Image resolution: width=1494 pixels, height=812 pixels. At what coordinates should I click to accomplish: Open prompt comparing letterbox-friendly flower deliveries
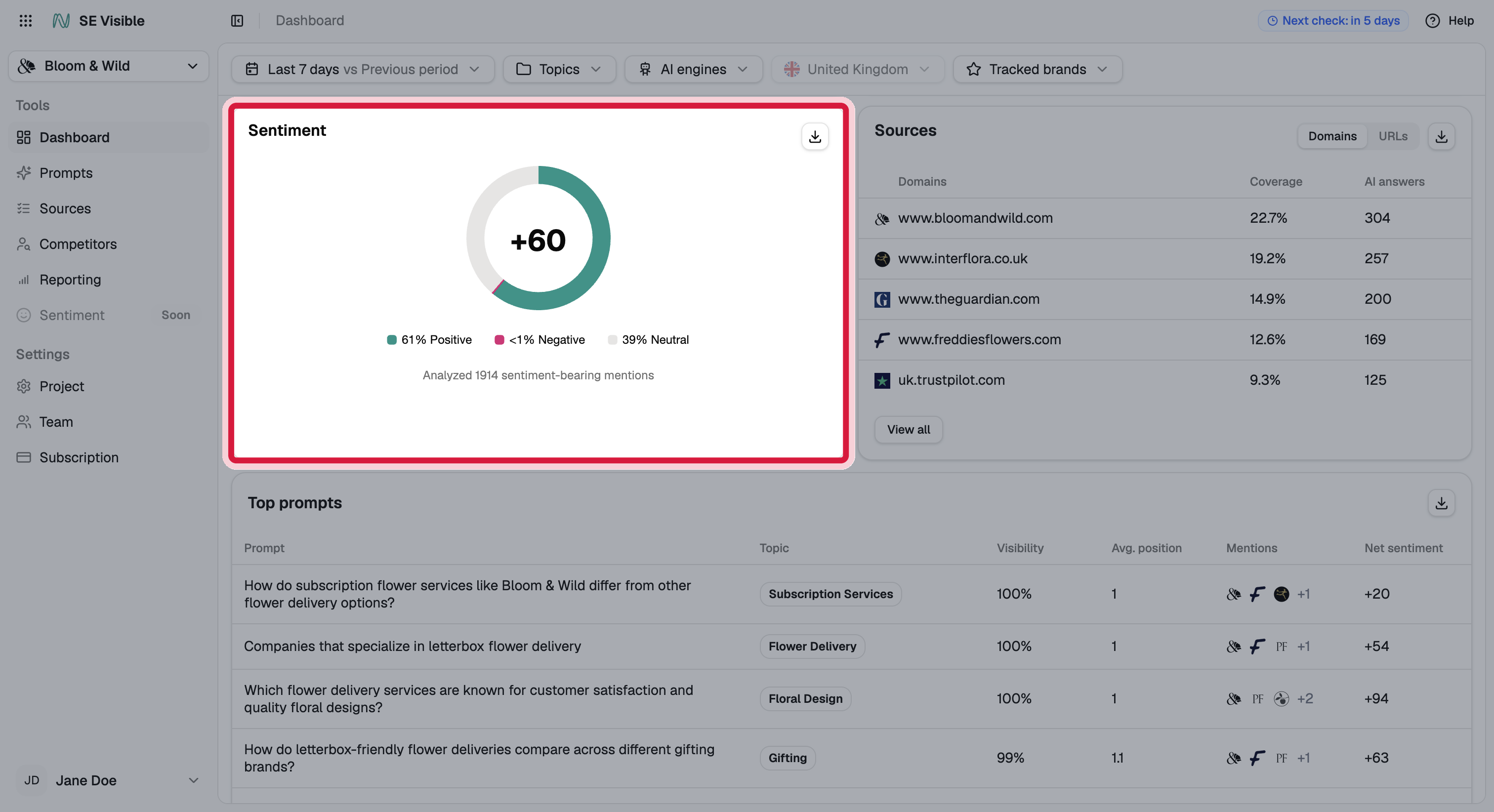coord(479,758)
